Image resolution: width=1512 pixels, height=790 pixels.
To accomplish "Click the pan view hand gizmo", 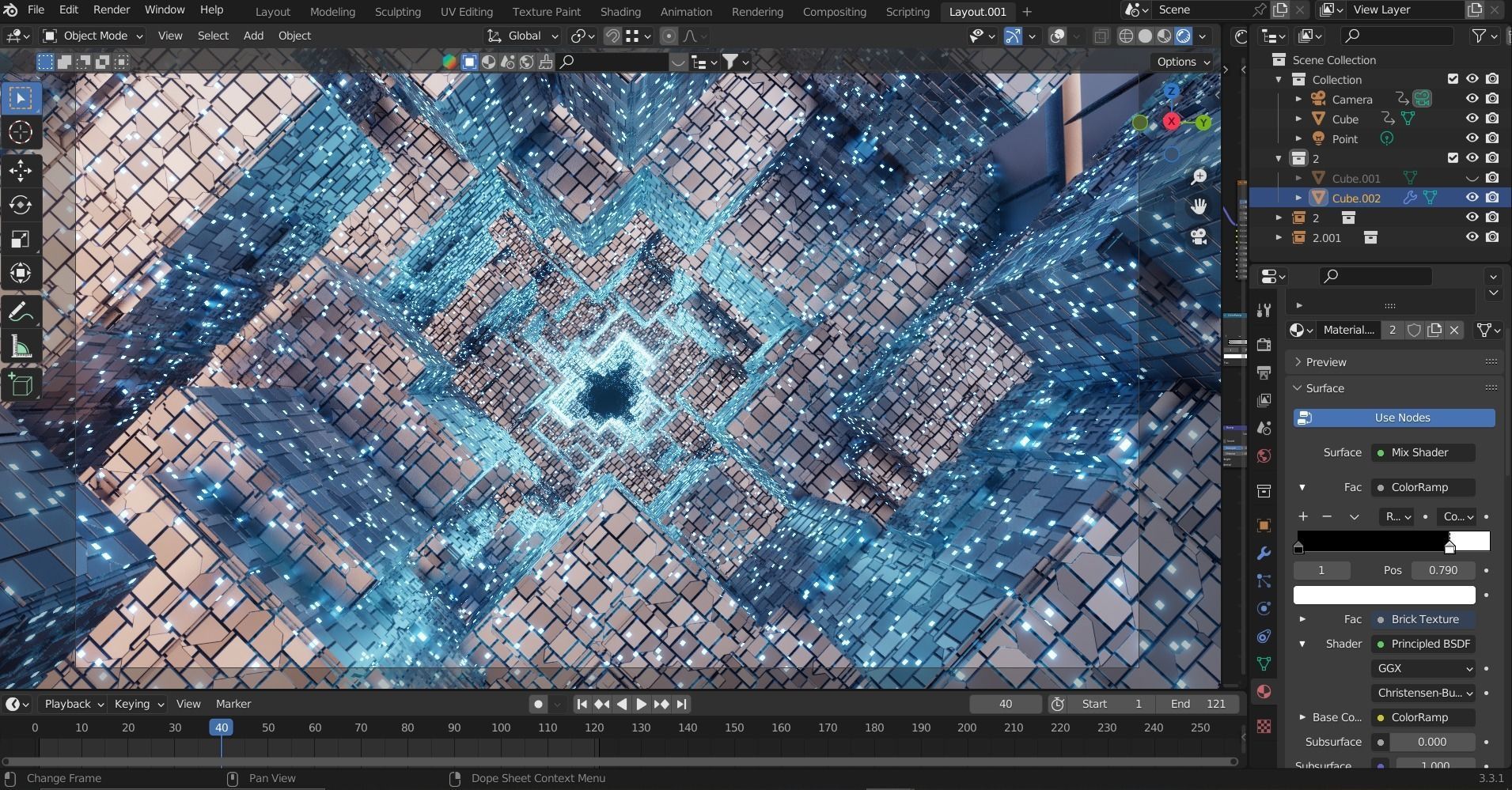I will click(1199, 206).
